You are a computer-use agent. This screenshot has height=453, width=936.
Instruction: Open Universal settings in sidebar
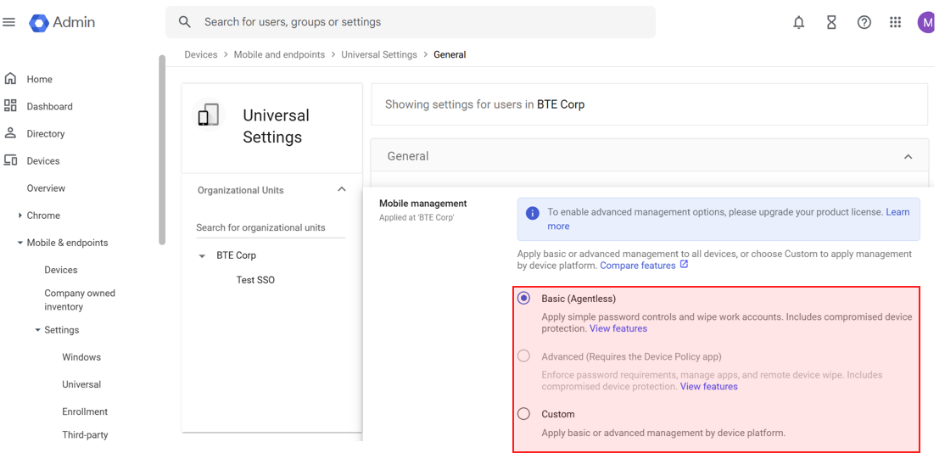pos(81,385)
